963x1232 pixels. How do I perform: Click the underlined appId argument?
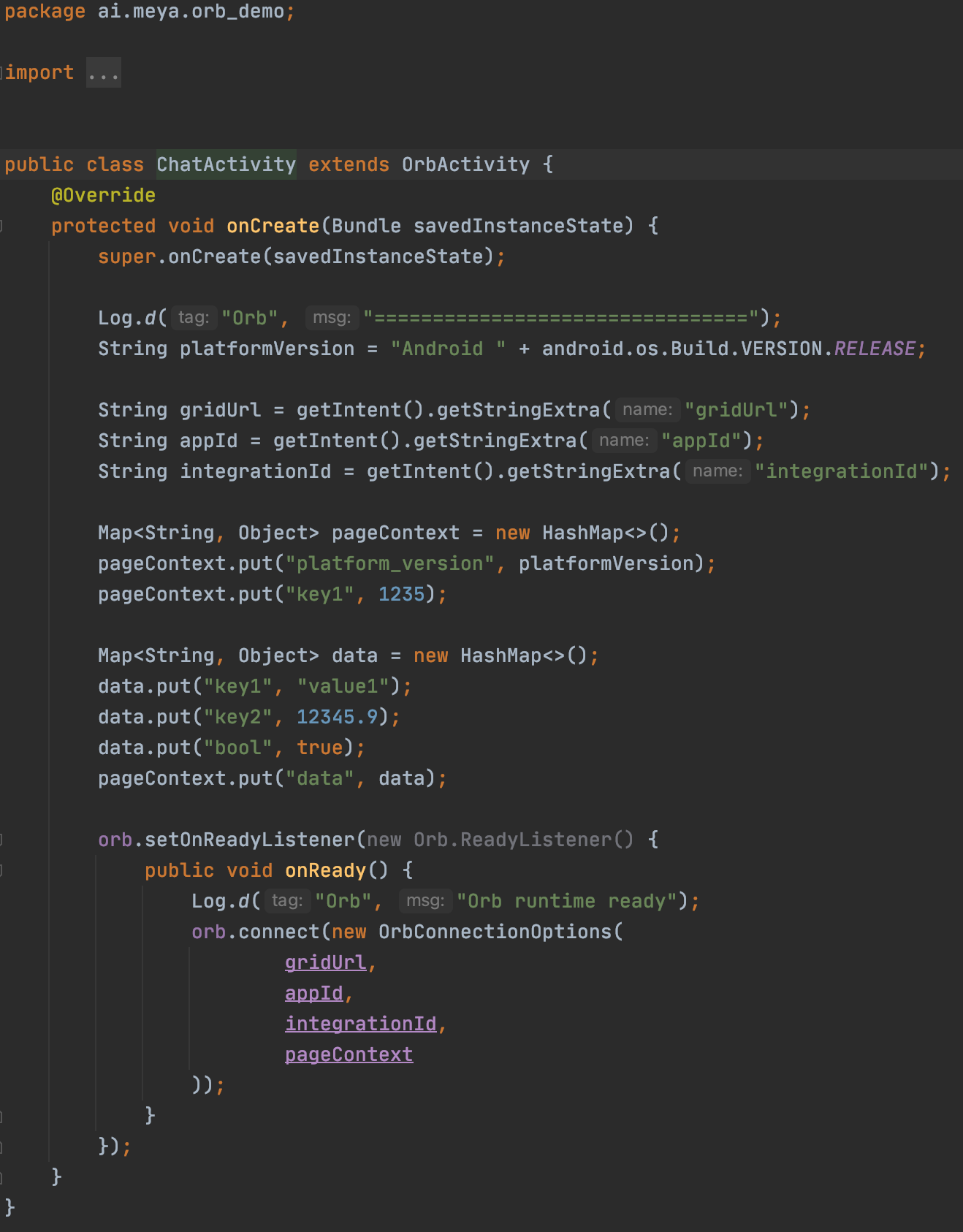coord(313,993)
